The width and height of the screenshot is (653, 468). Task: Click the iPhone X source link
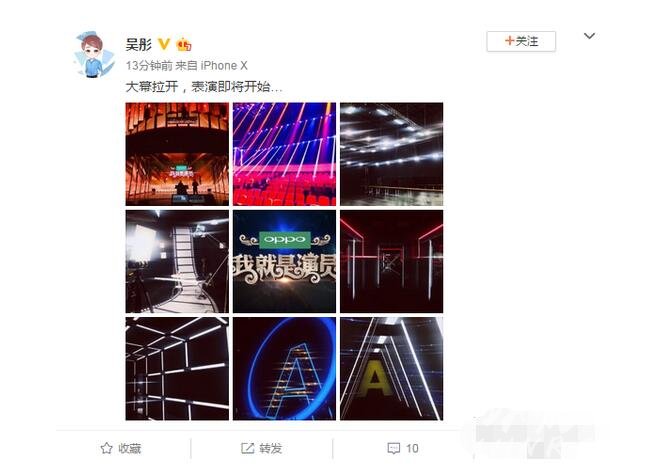point(224,65)
